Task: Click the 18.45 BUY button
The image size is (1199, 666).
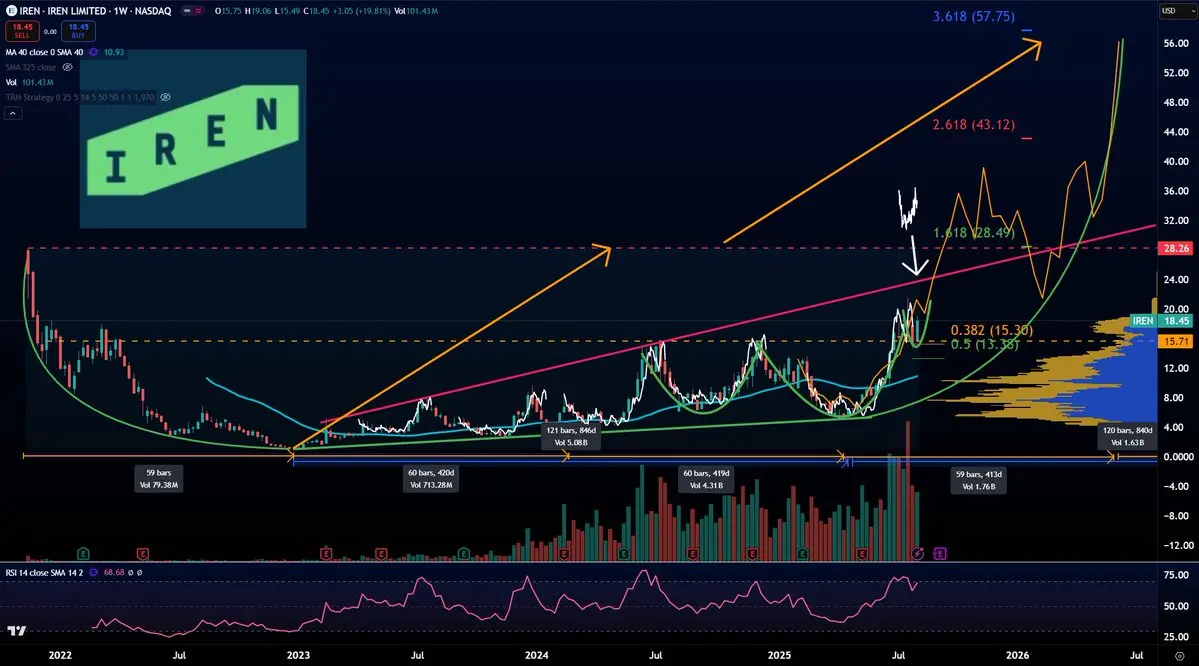Action: click(x=78, y=31)
